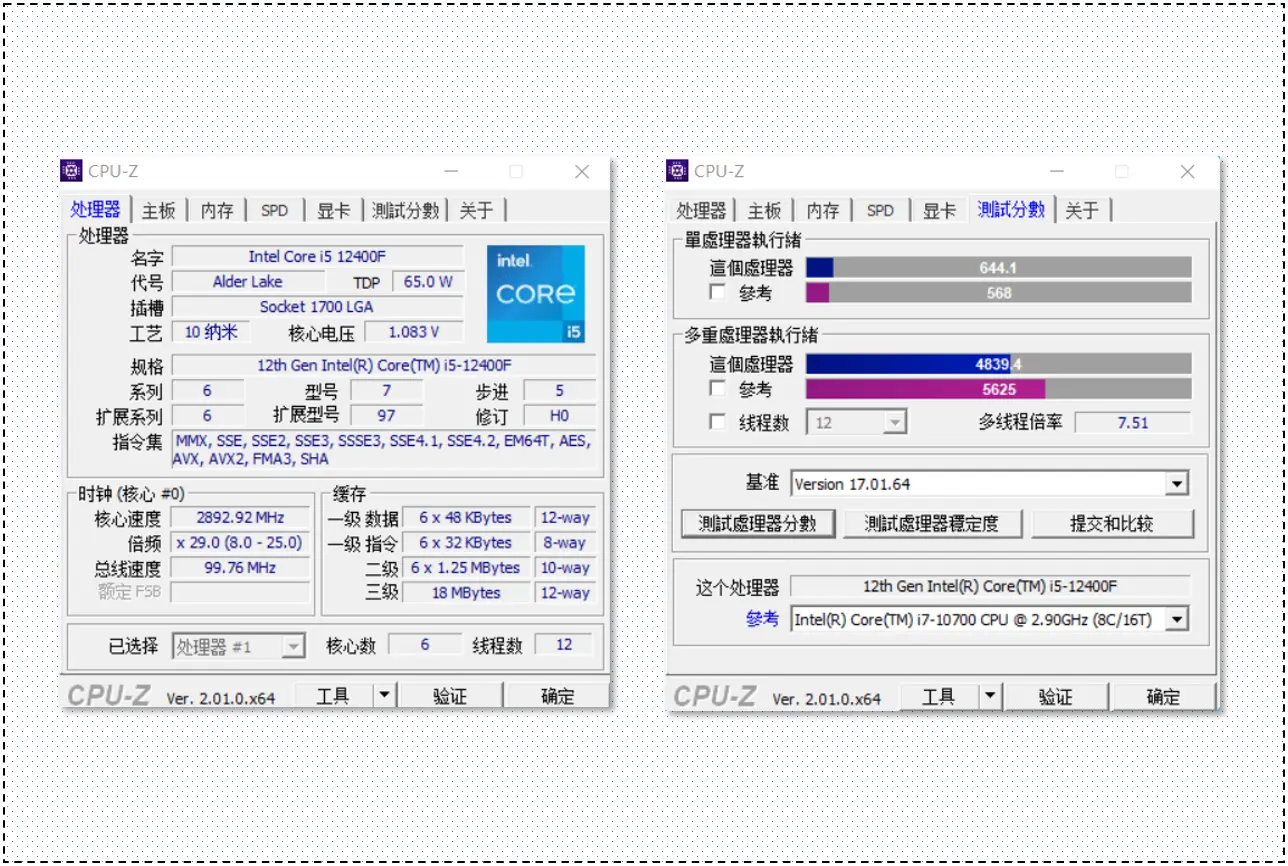Tick the 线程数 checkbox

[x=717, y=422]
